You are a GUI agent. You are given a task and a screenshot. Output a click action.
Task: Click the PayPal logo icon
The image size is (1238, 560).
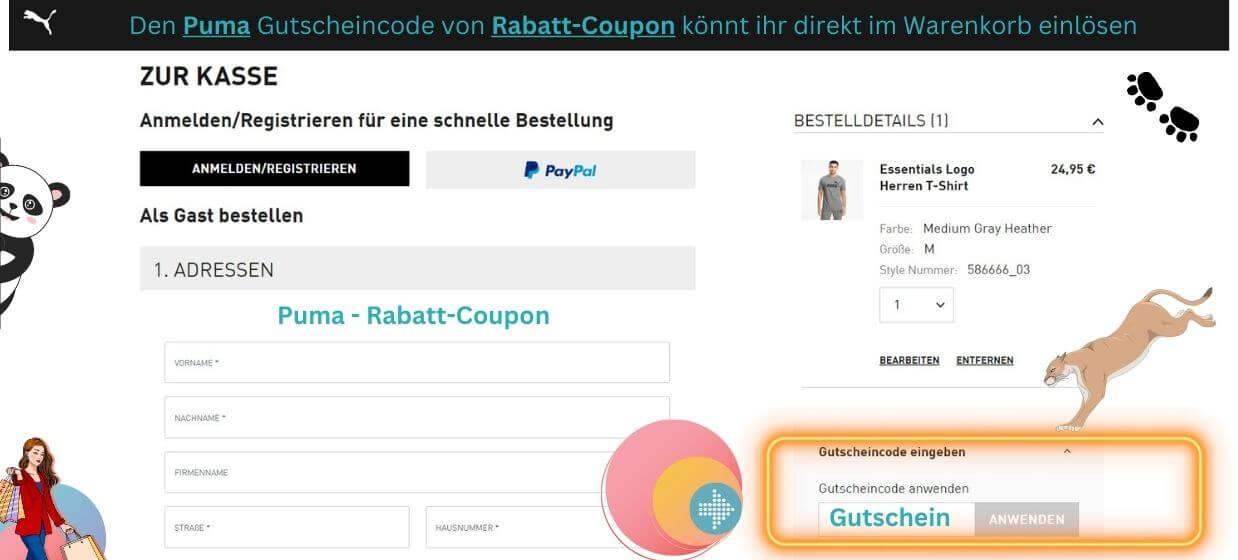(x=560, y=170)
